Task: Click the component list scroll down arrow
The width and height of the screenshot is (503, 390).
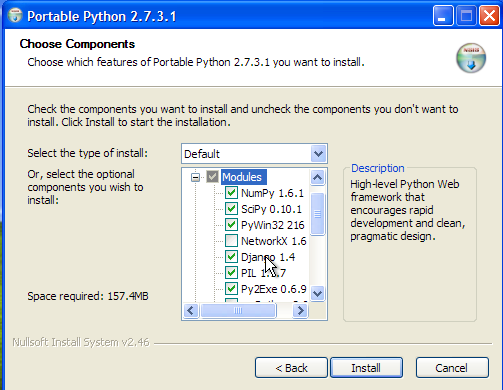Action: [x=318, y=294]
